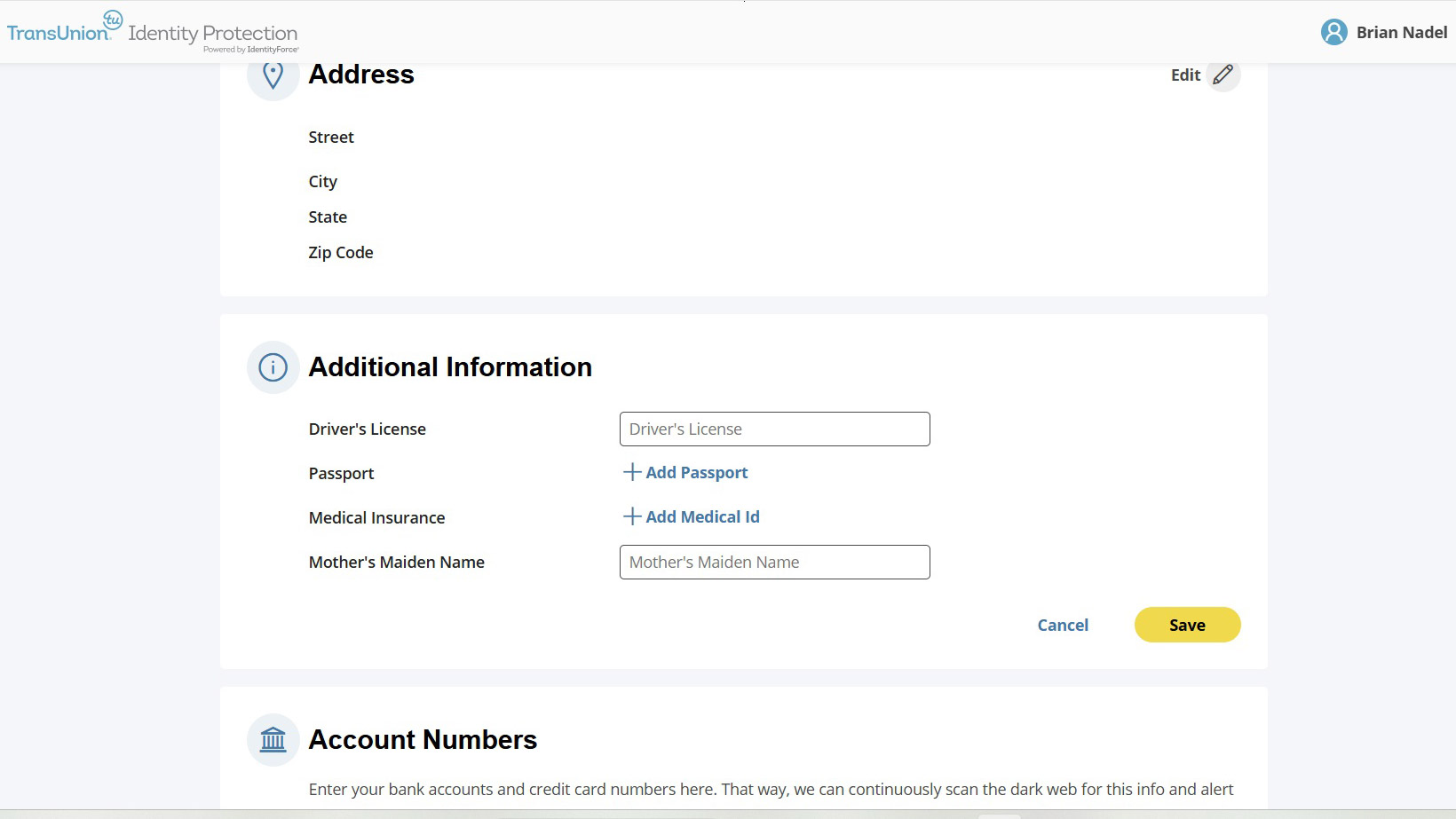Click the Account Numbers bank icon

coord(273,739)
